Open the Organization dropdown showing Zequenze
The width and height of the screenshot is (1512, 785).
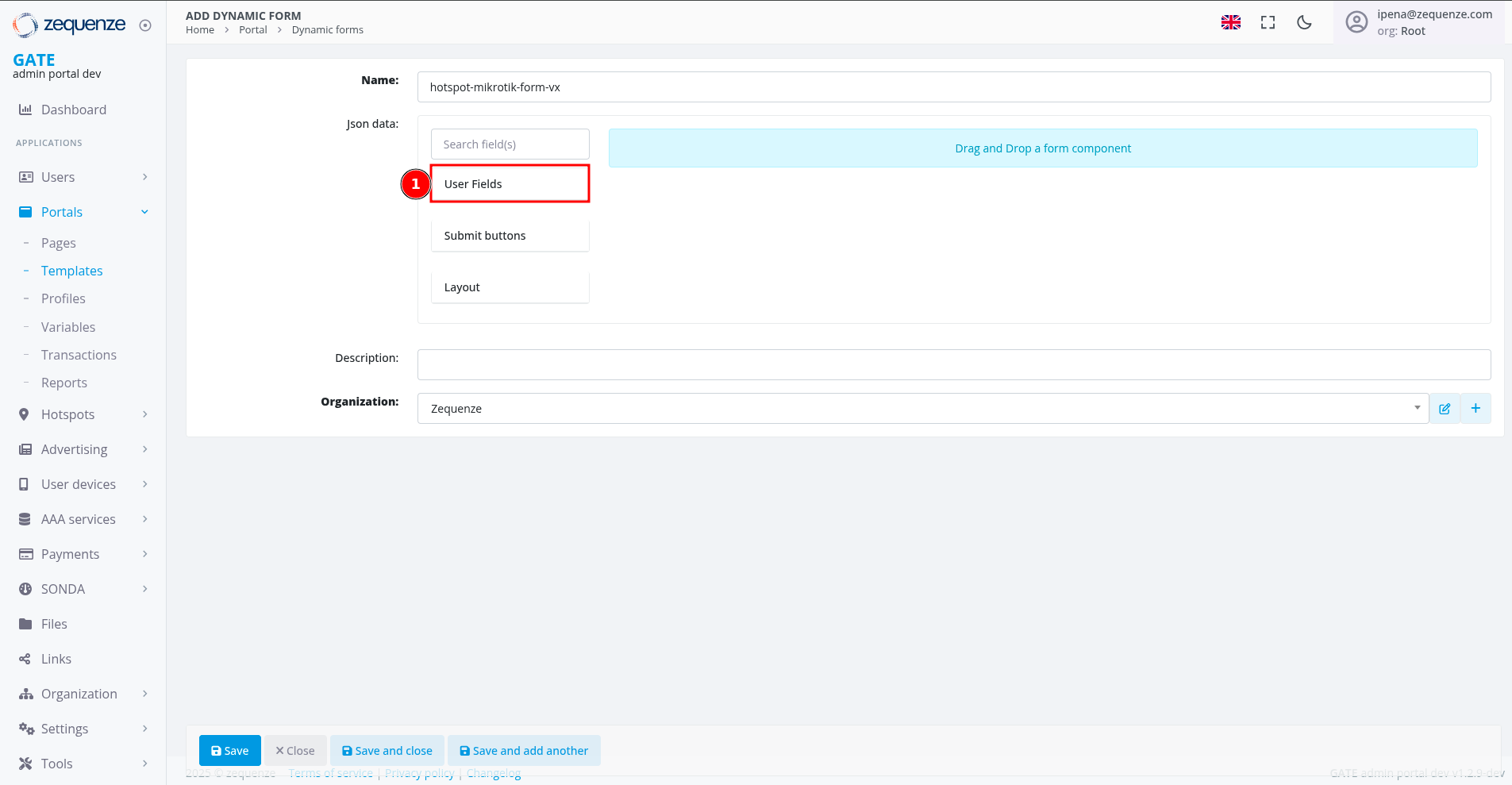(922, 409)
